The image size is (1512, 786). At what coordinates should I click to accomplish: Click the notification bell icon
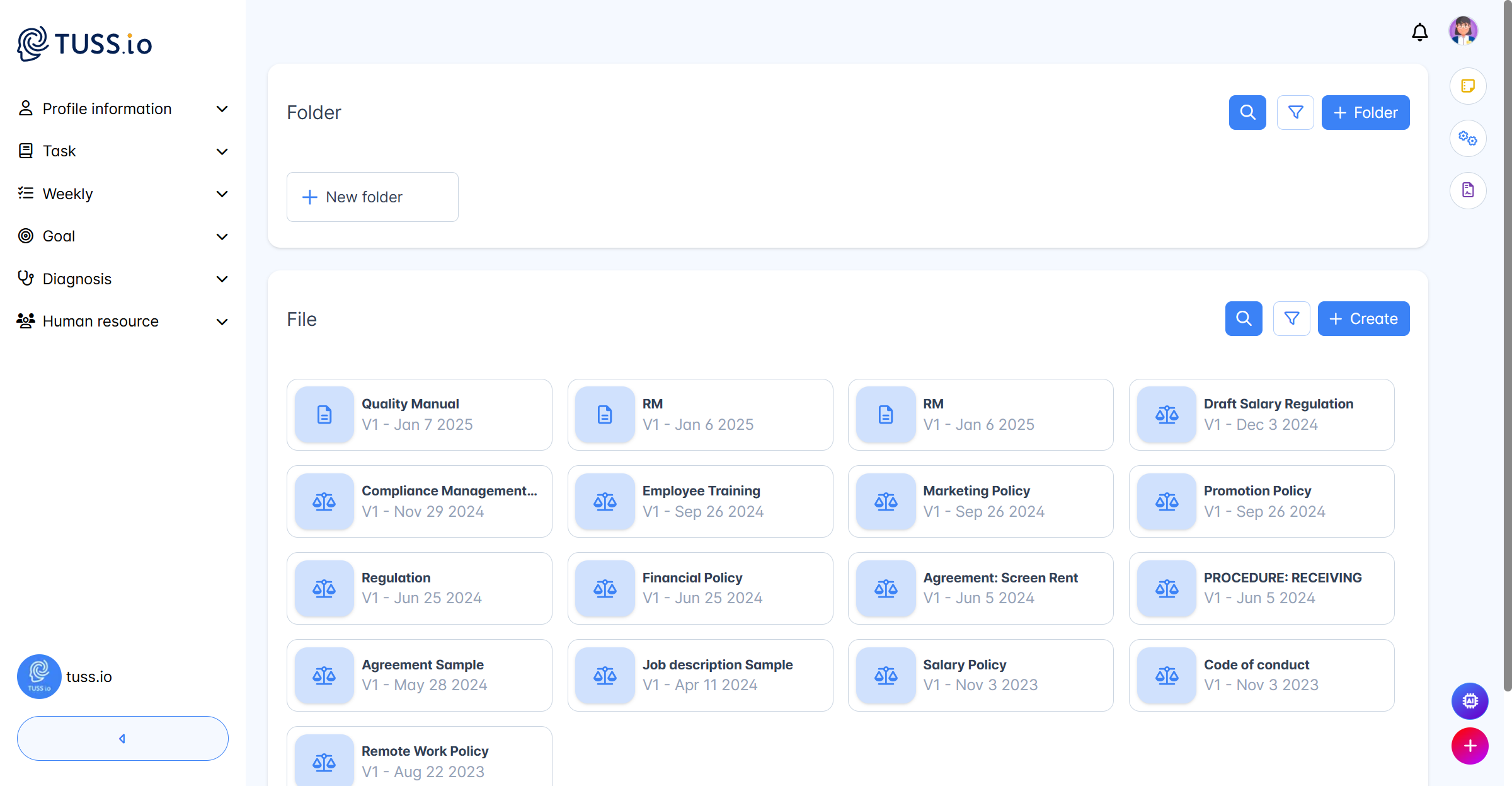1419,32
